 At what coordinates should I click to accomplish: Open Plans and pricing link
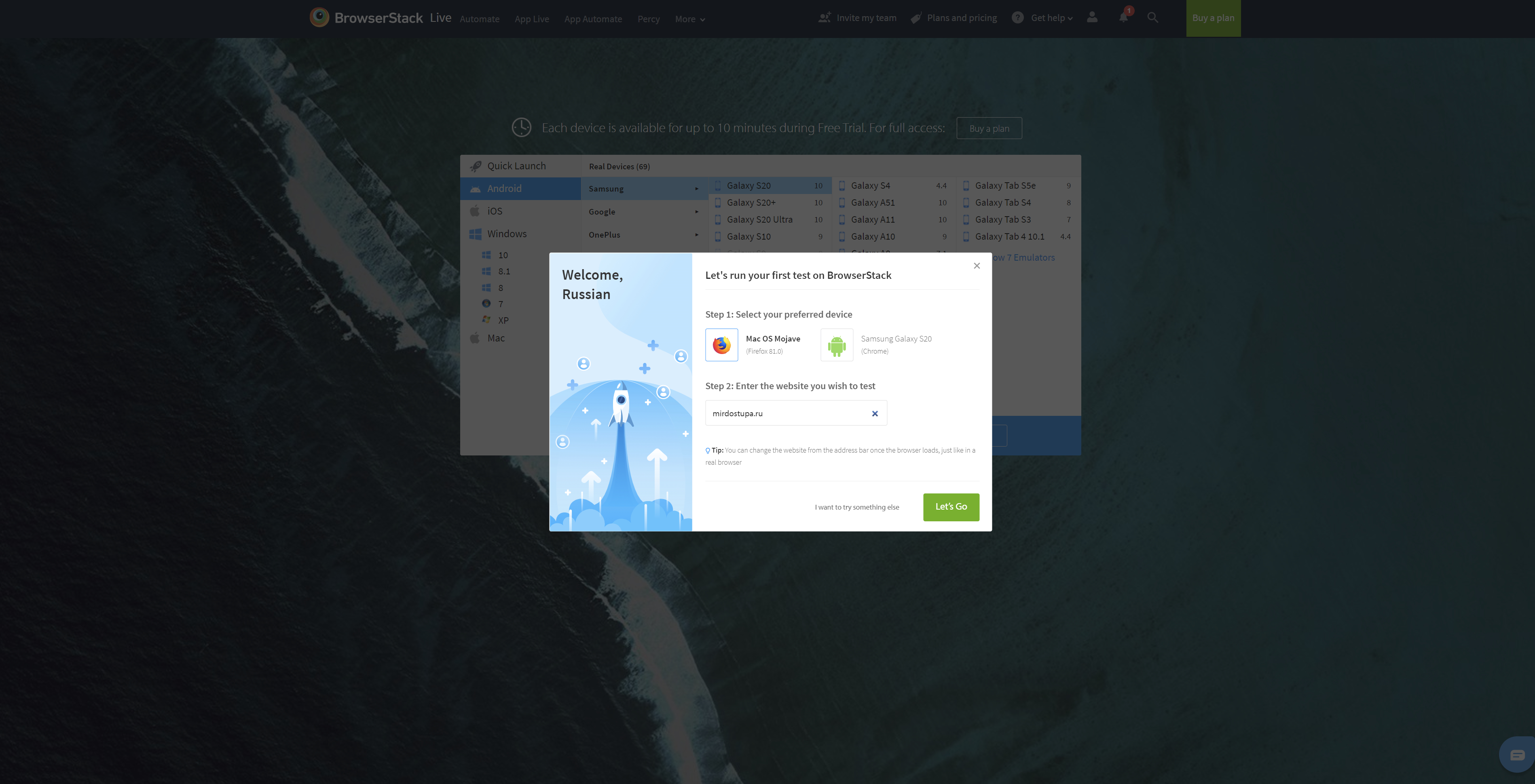click(961, 18)
